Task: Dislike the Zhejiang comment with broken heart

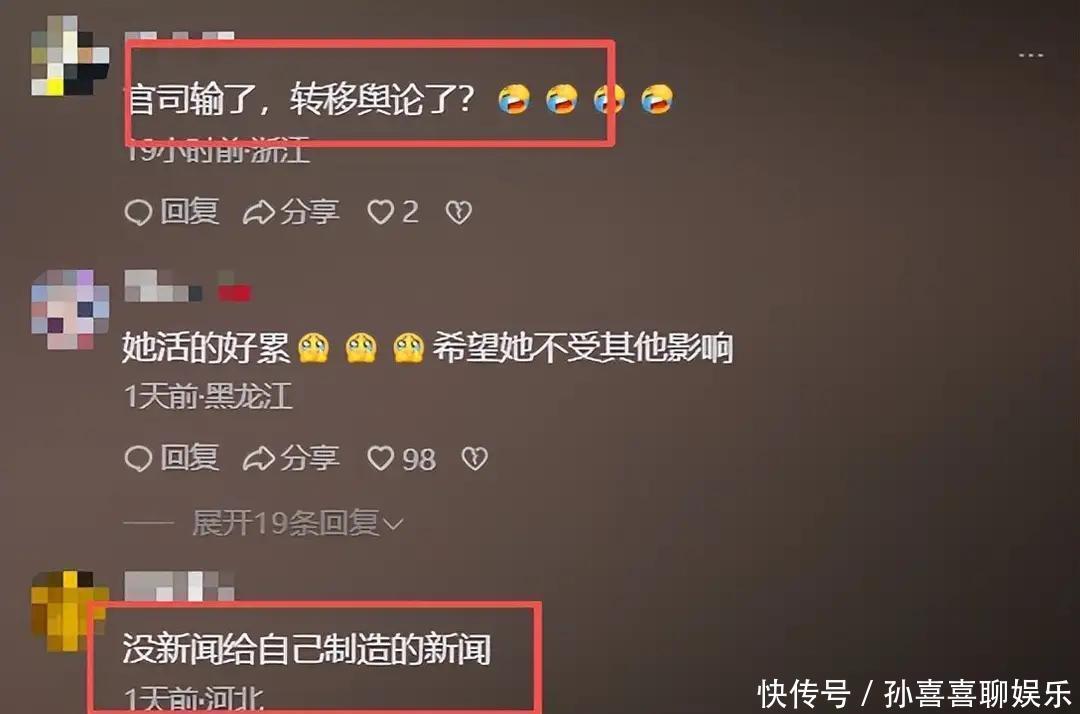Action: tap(459, 212)
